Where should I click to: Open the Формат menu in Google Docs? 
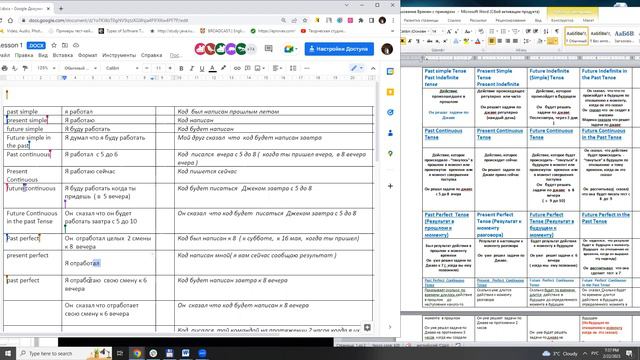click(x=87, y=55)
